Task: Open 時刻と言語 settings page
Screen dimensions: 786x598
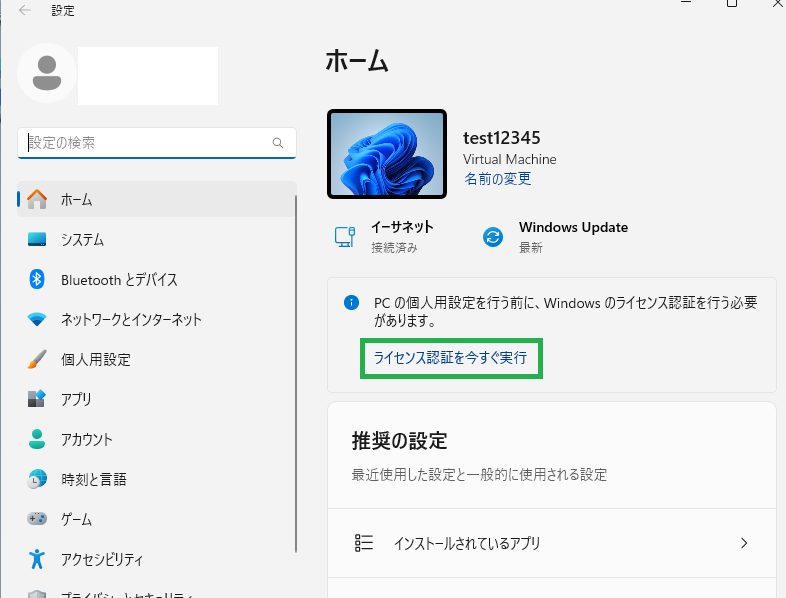Action: pyautogui.click(x=156, y=479)
